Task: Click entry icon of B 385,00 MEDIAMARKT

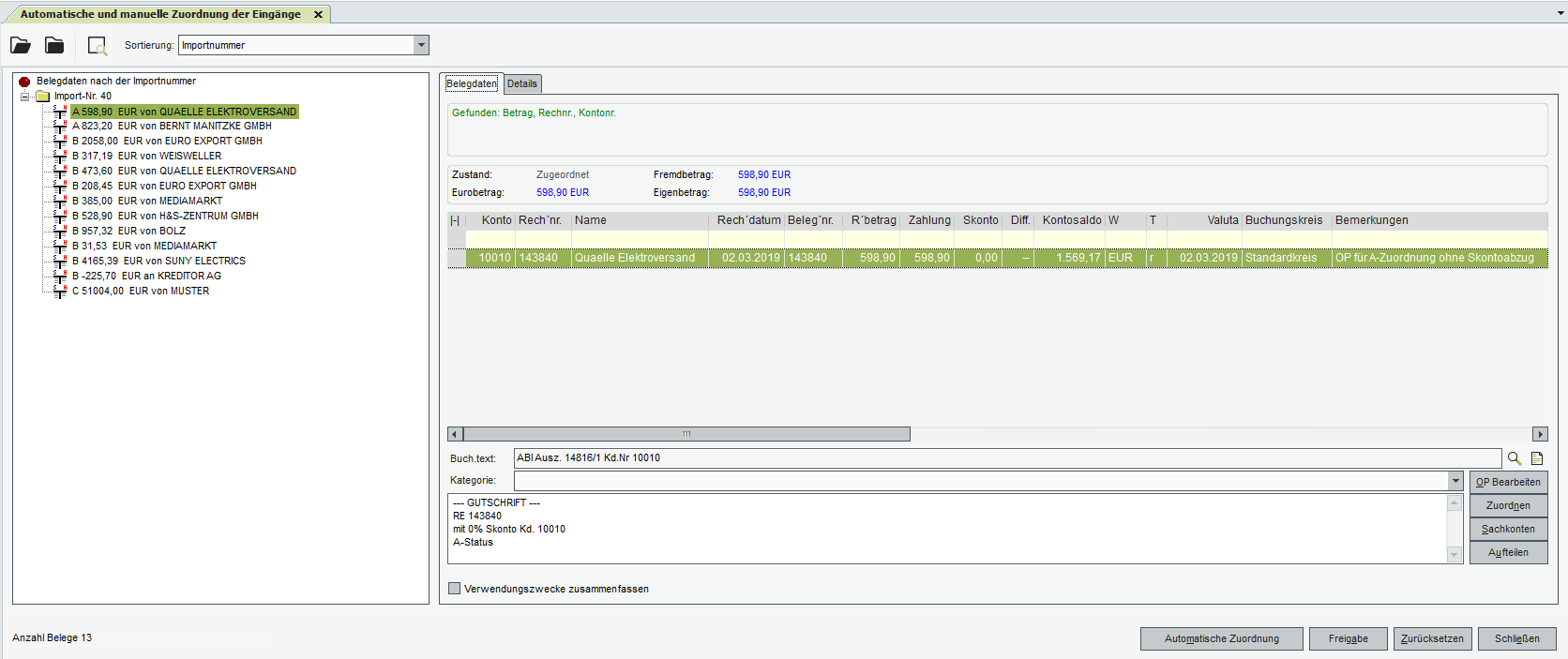Action: pos(60,202)
